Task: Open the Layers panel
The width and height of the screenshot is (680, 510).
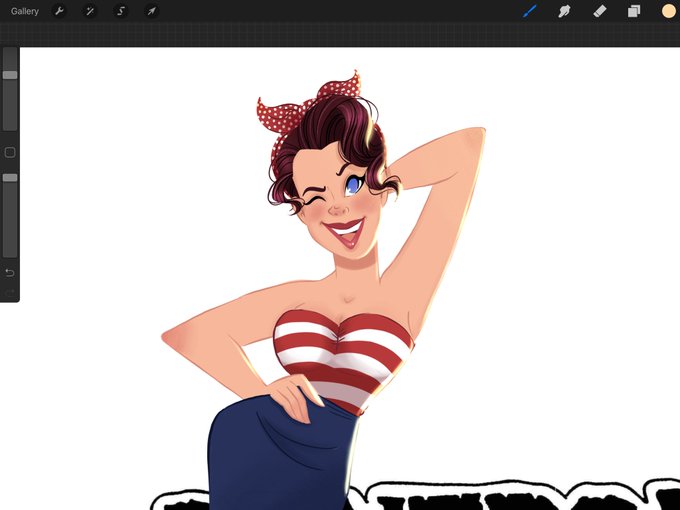Action: [634, 11]
